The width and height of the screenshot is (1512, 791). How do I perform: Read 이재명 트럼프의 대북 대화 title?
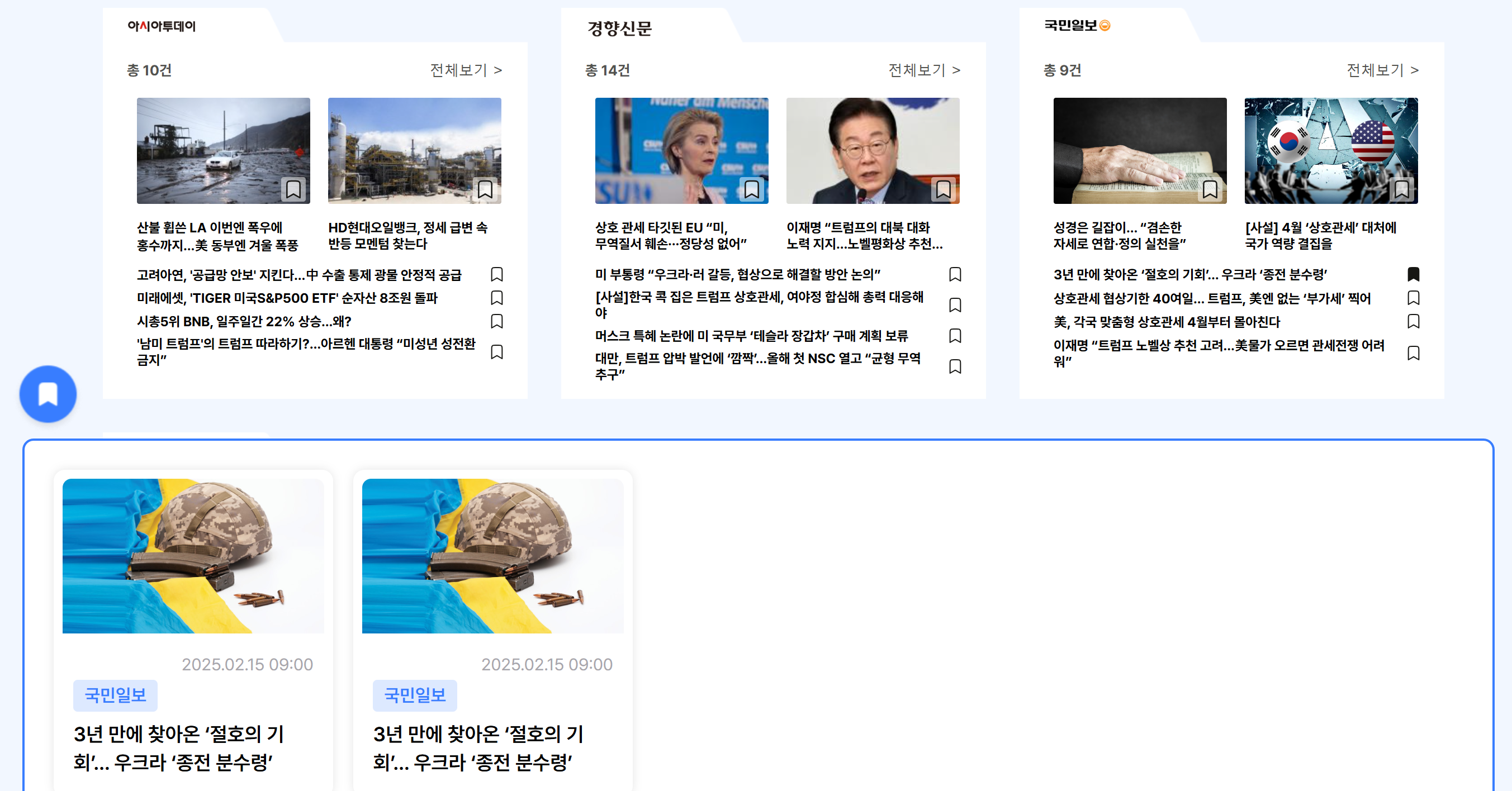(865, 235)
